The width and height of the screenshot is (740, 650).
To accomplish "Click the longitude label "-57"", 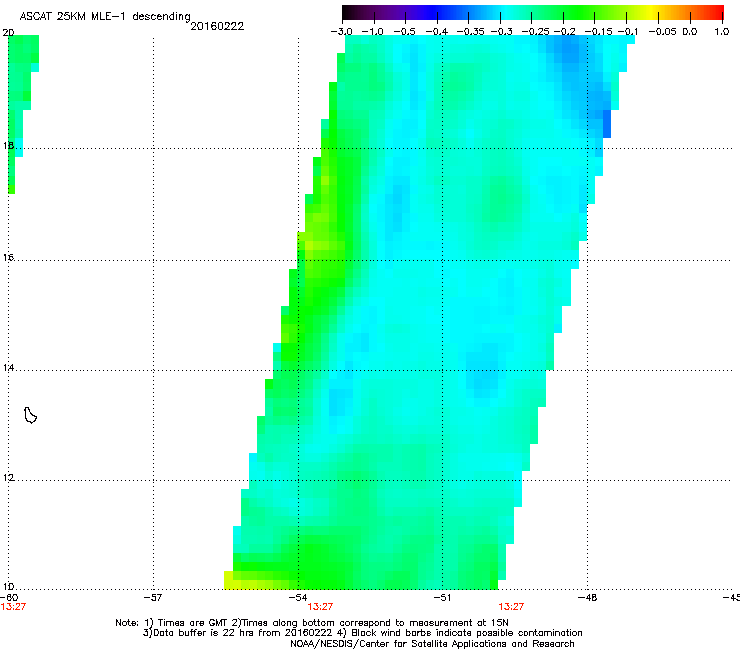I will [x=153, y=598].
